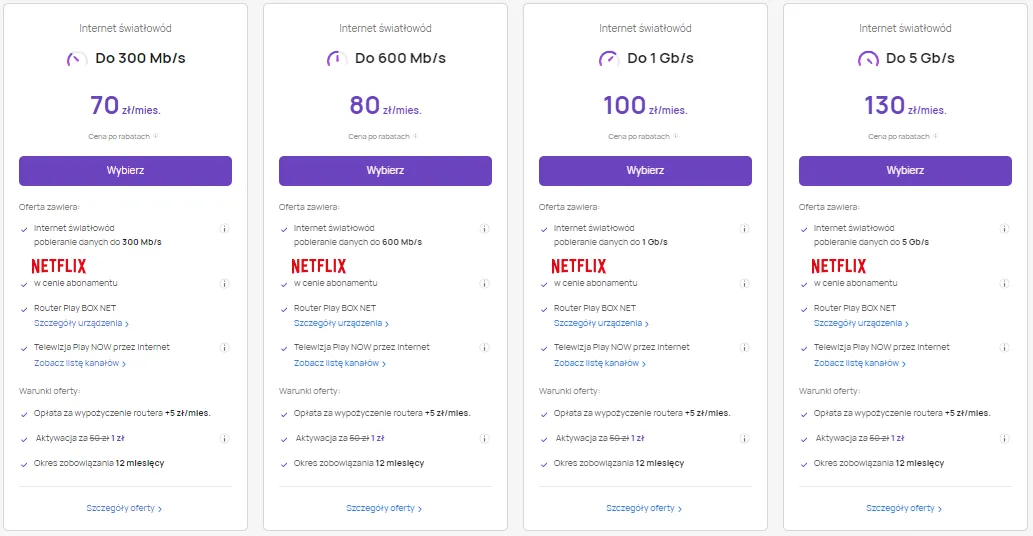Image resolution: width=1033 pixels, height=536 pixels.
Task: Click activation info icon in the 5 Gb/s plan
Action: tap(1004, 438)
